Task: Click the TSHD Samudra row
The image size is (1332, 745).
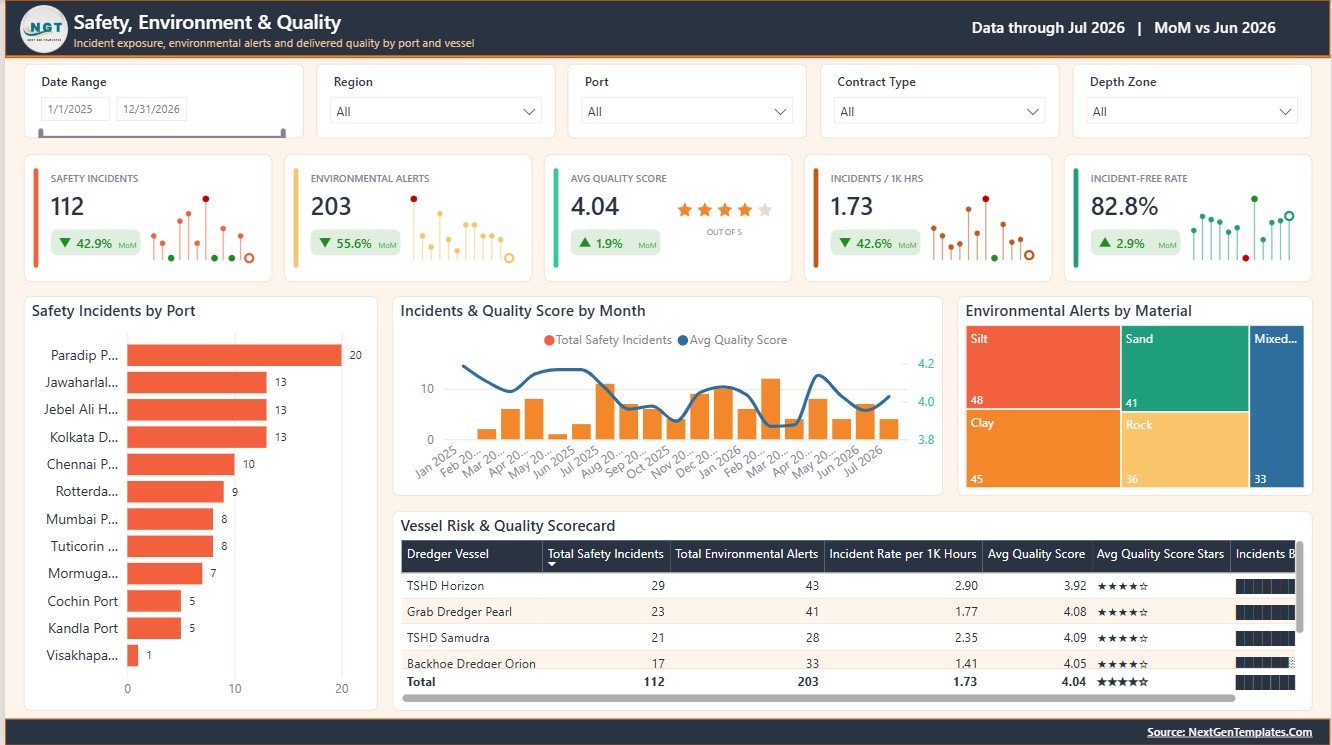Action: coord(848,638)
